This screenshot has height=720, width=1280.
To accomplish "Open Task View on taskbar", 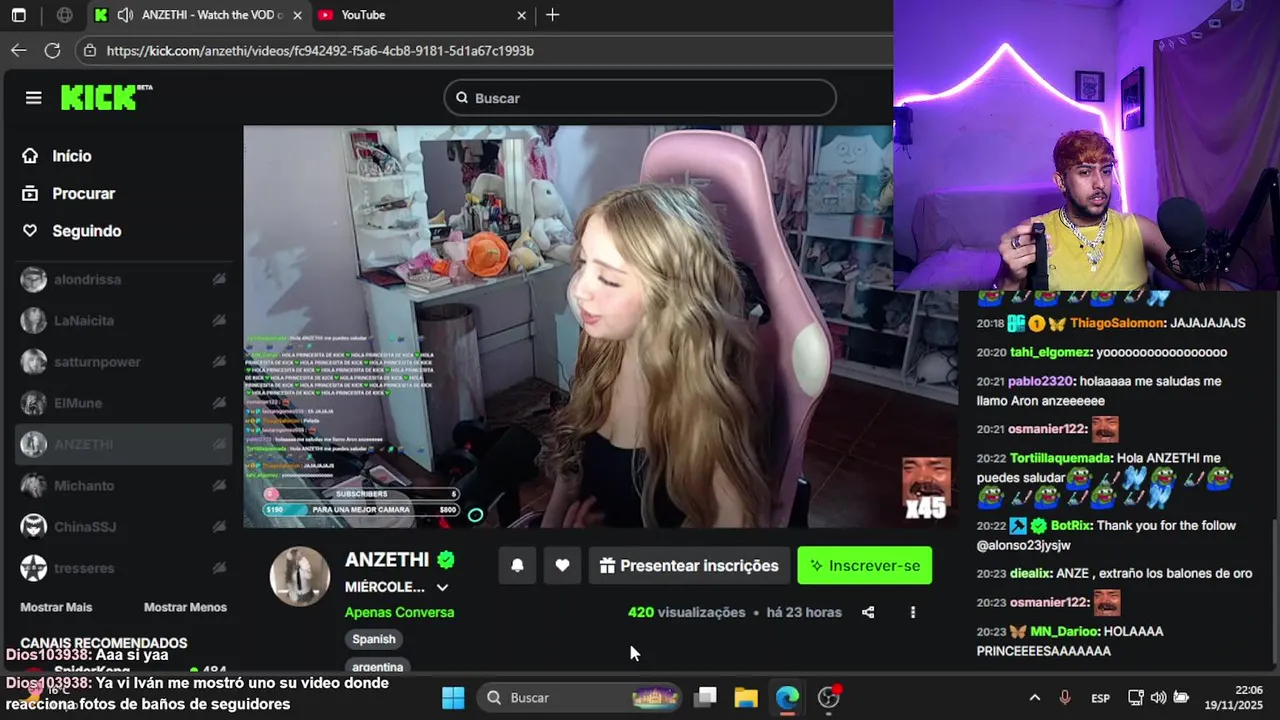I will pos(706,697).
